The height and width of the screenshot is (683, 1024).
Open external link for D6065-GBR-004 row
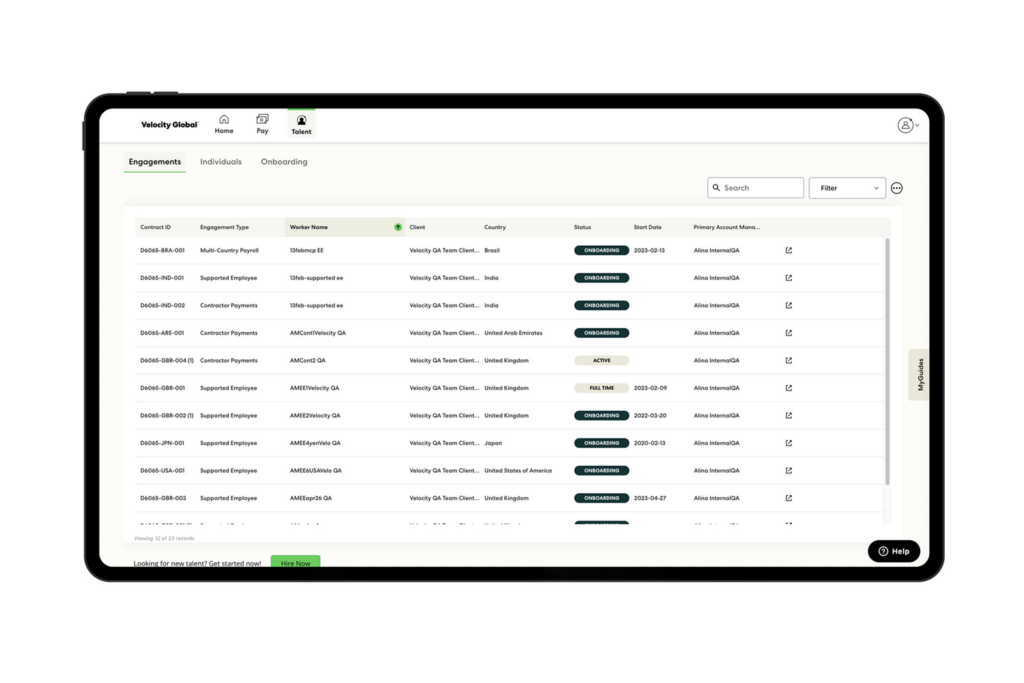click(x=789, y=360)
